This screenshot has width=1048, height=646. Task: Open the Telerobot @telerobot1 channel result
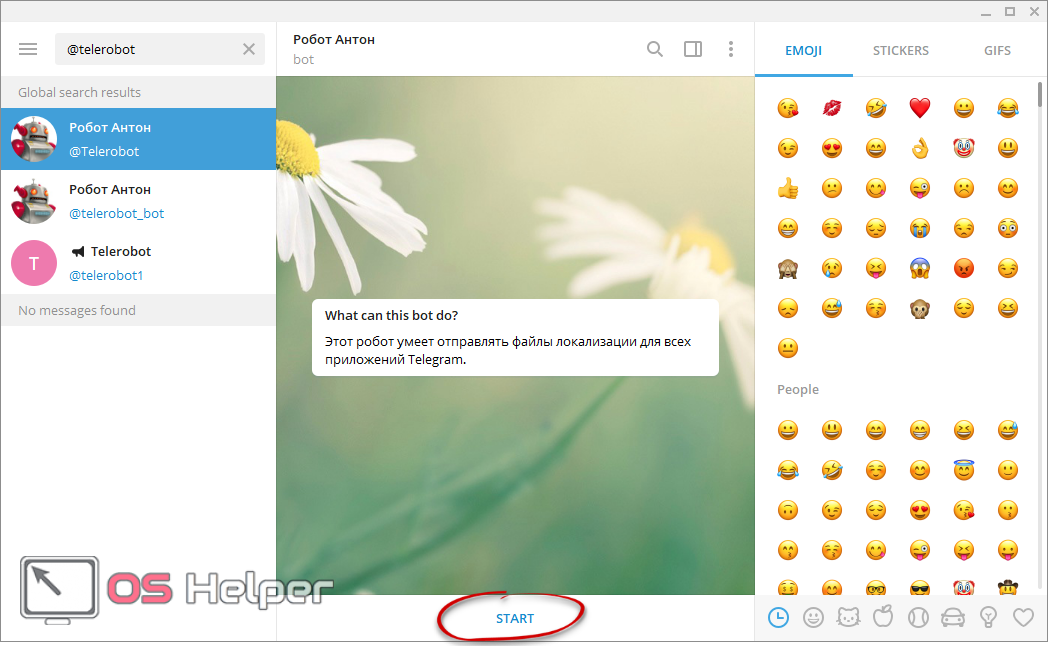click(x=138, y=263)
